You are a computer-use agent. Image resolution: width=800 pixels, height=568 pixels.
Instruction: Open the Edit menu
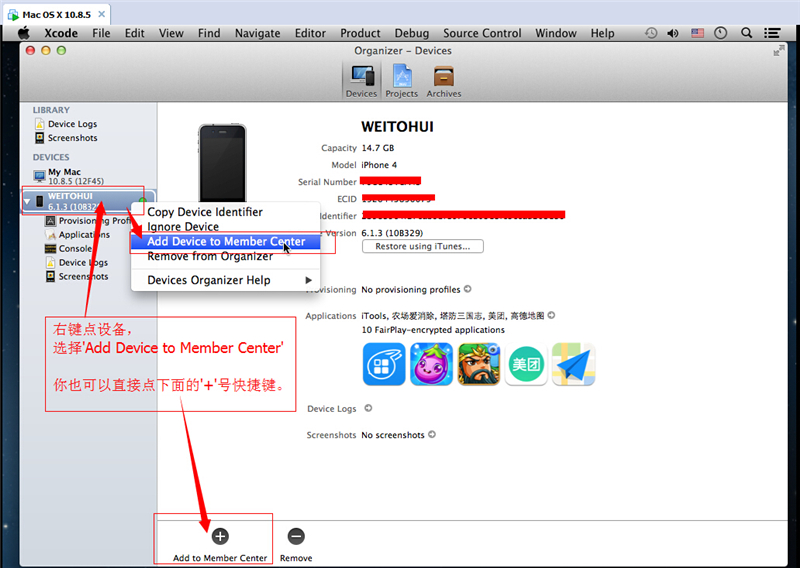134,33
